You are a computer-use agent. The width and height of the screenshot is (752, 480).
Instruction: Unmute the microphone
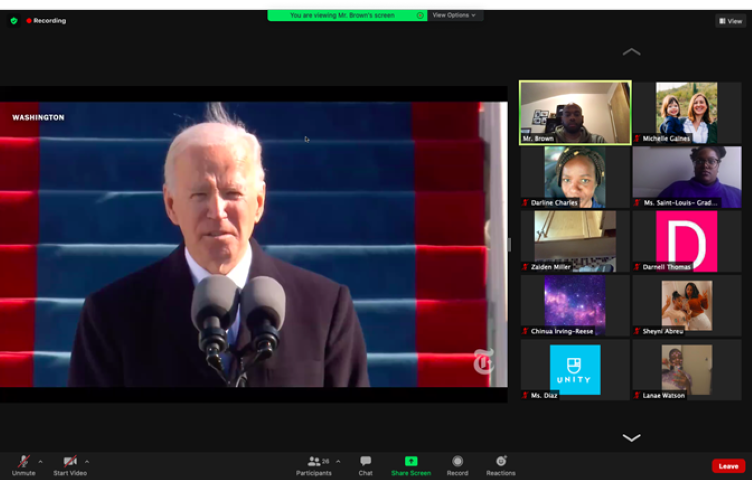pyautogui.click(x=23, y=465)
